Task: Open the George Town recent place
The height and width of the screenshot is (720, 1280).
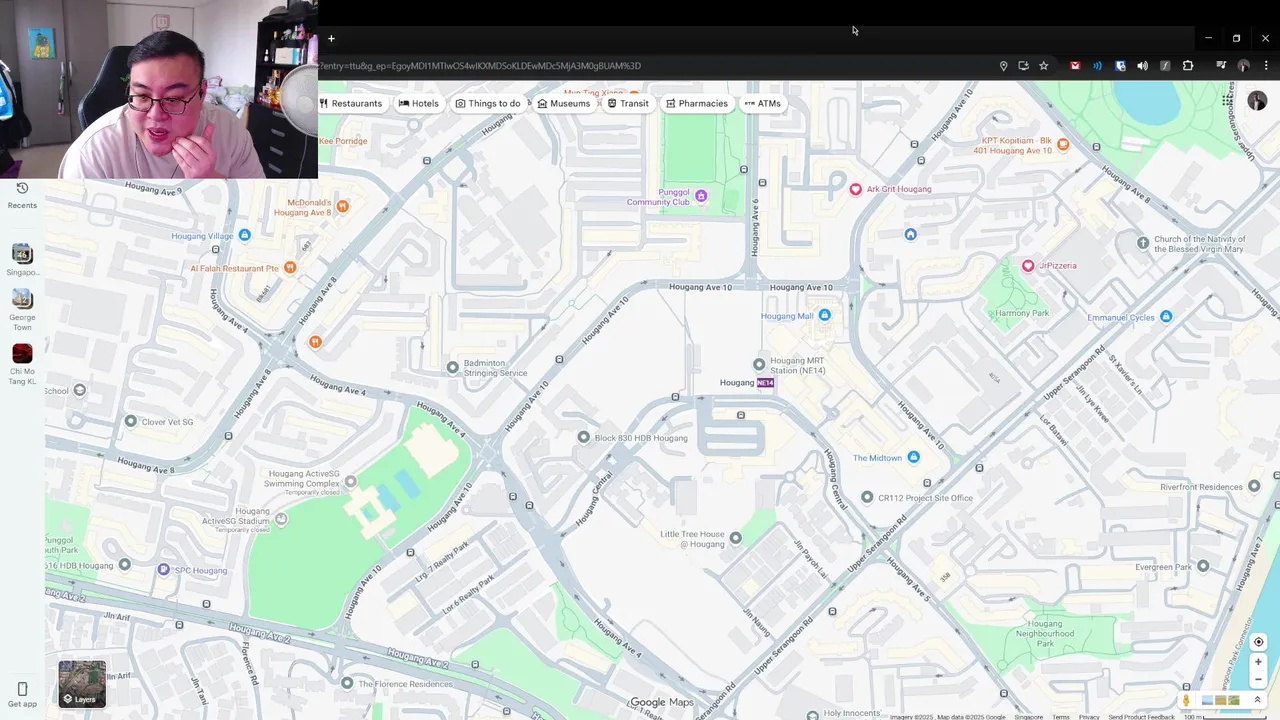Action: coord(22,299)
